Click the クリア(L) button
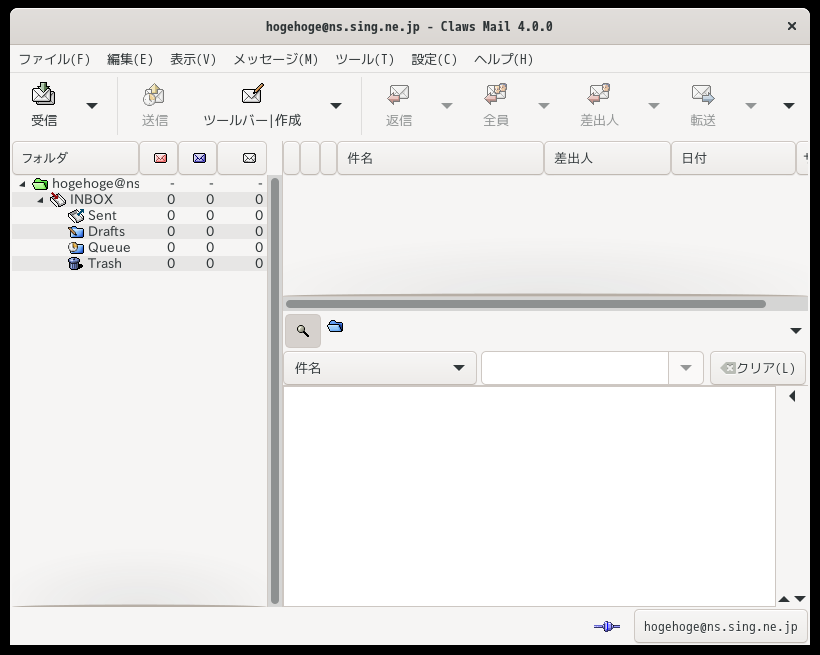Screen dimensions: 820x655 (757, 368)
